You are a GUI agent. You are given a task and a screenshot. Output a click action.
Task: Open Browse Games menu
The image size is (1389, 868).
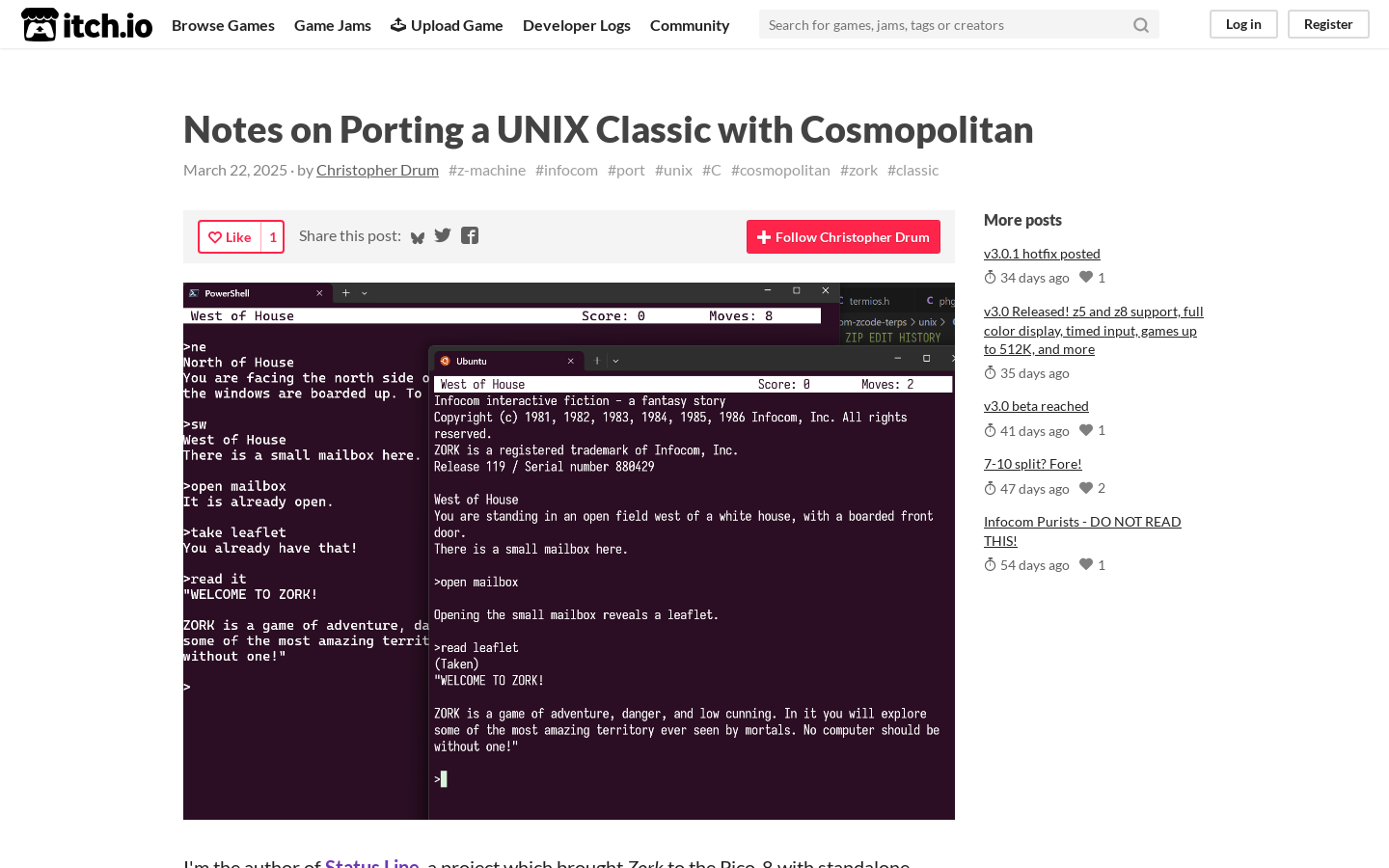coord(223,25)
